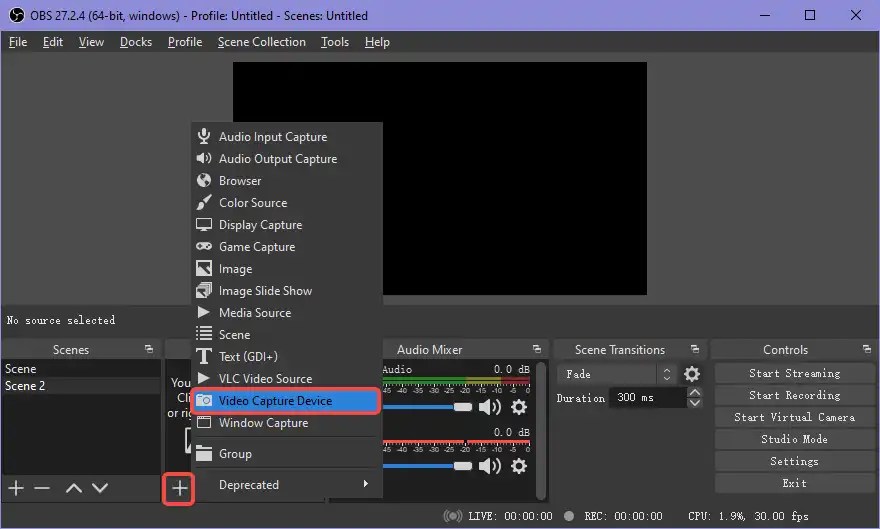The height and width of the screenshot is (529, 880).
Task: Open the transition properties gear next to Fade
Action: 692,374
